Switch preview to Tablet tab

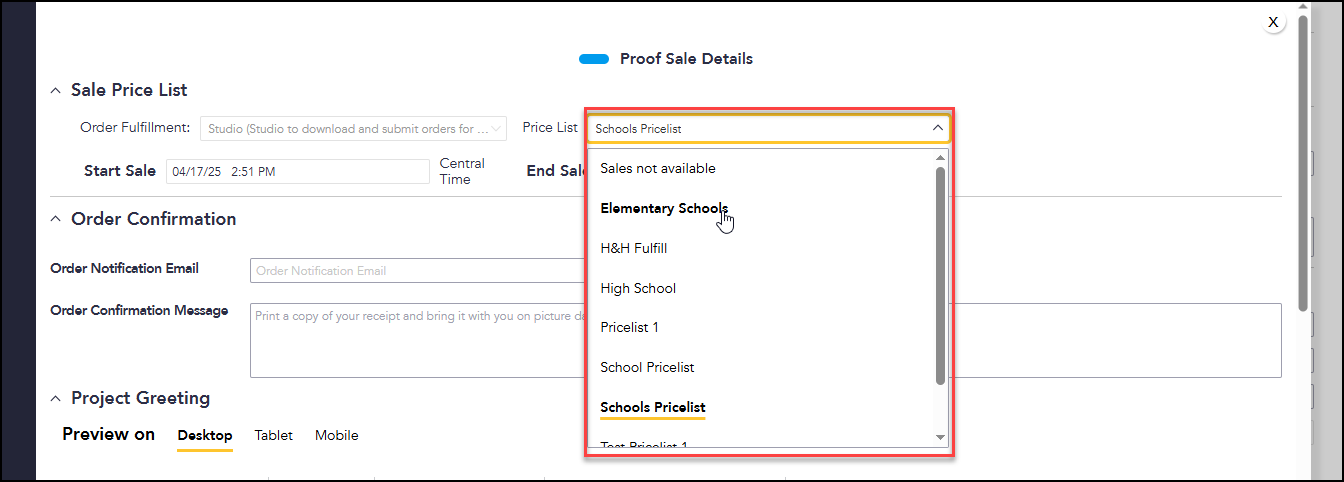click(274, 435)
